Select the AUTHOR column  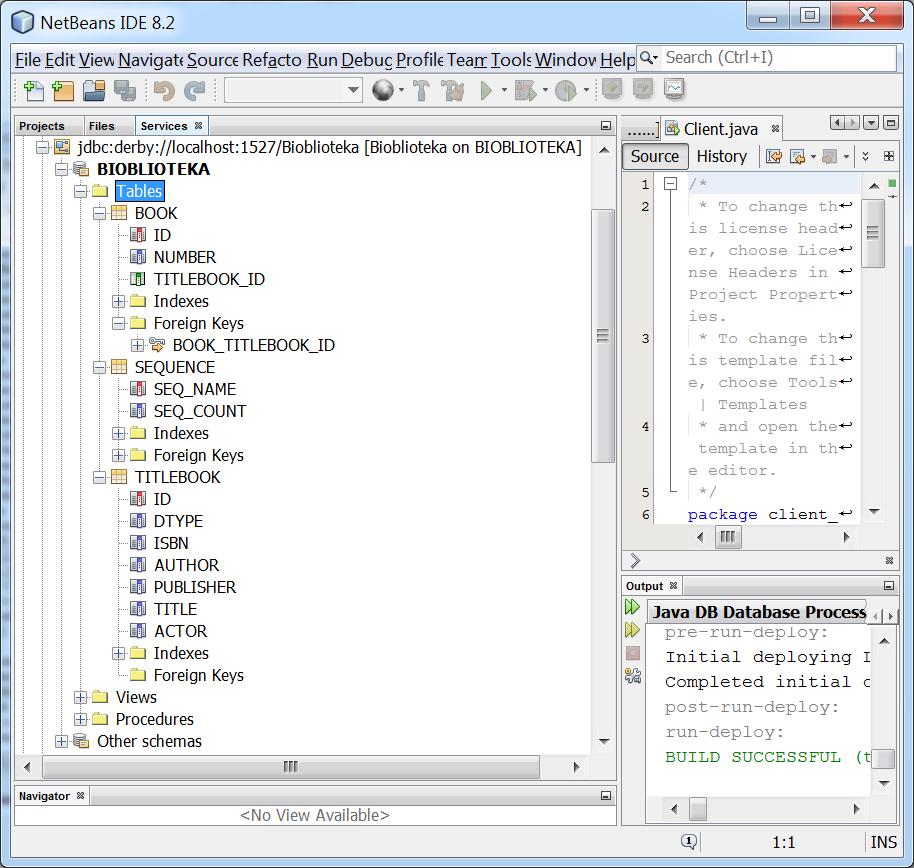186,565
